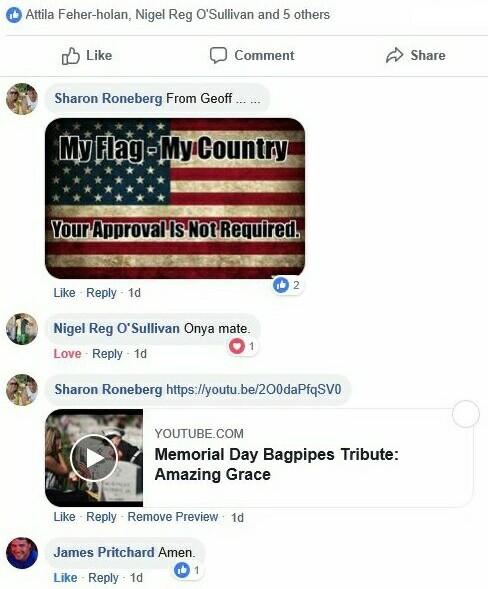
Task: Toggle Love on Nigel's Onya mate comment
Action: coord(67,354)
